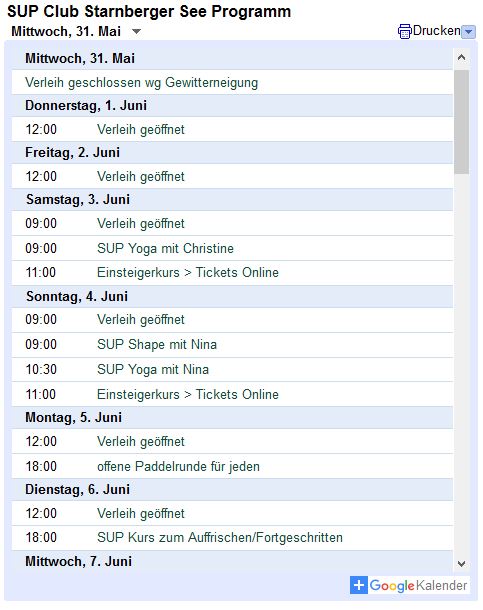Click the vertical scrollbar thumb
The image size is (483, 610).
(x=462, y=122)
